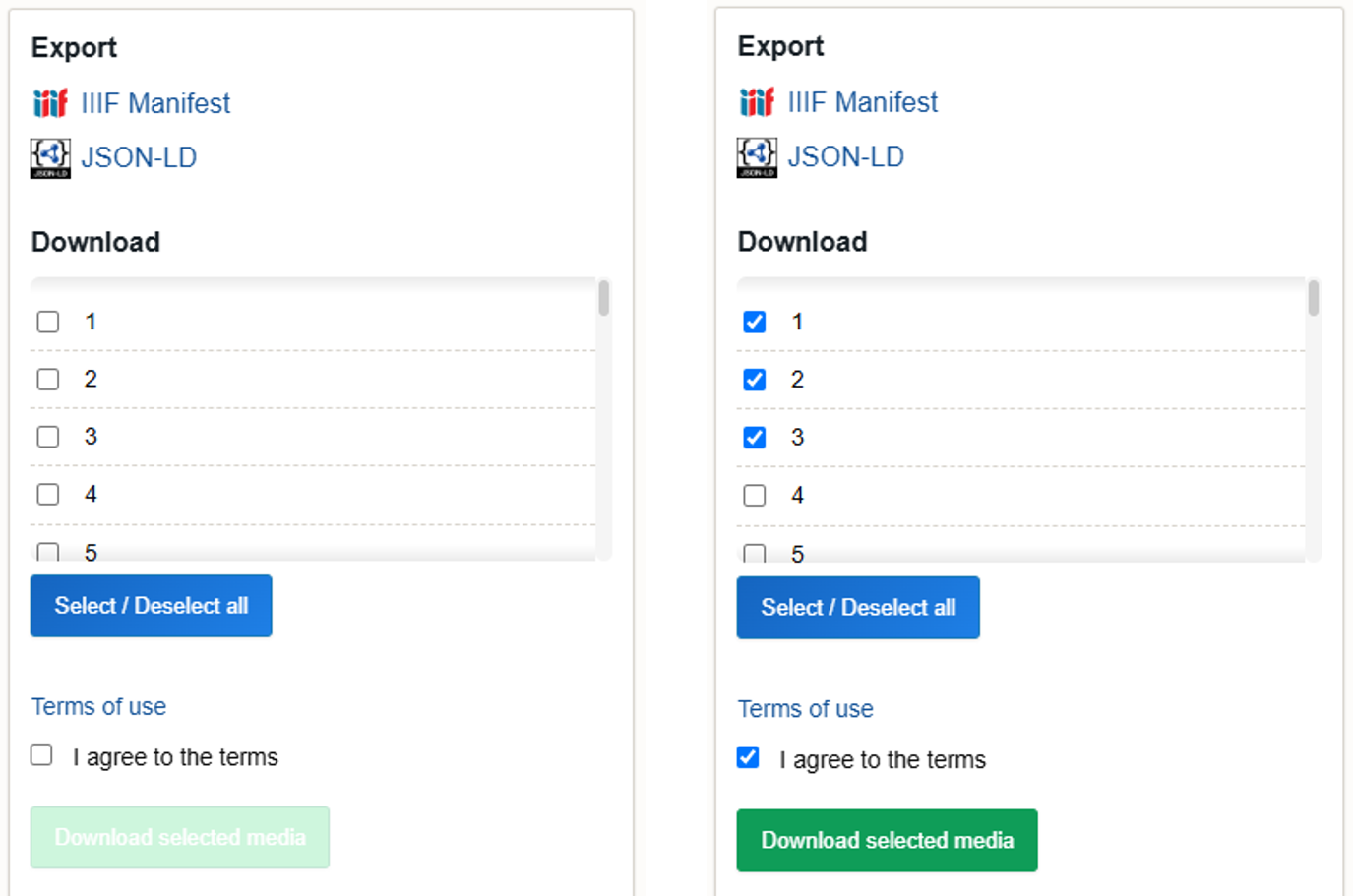Click the JSON-LD icon in the right panel

click(x=755, y=155)
